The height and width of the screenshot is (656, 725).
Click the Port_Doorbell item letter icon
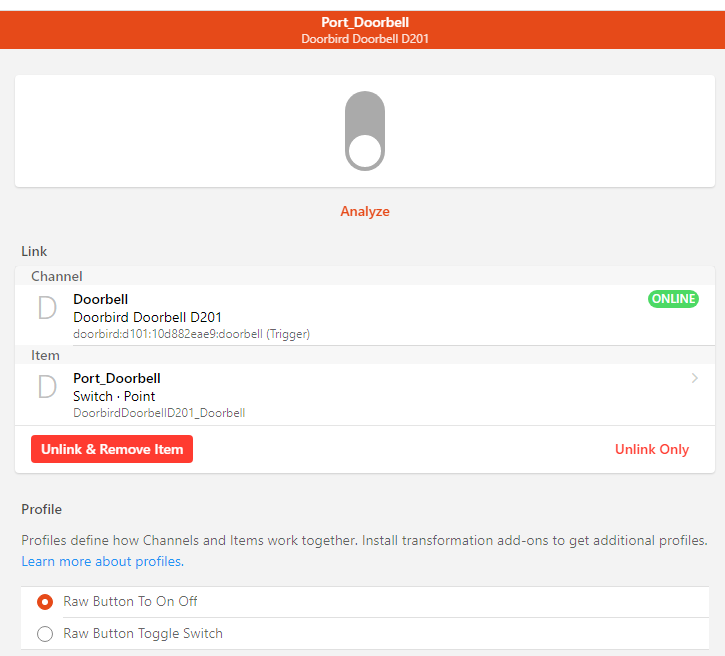click(x=47, y=387)
